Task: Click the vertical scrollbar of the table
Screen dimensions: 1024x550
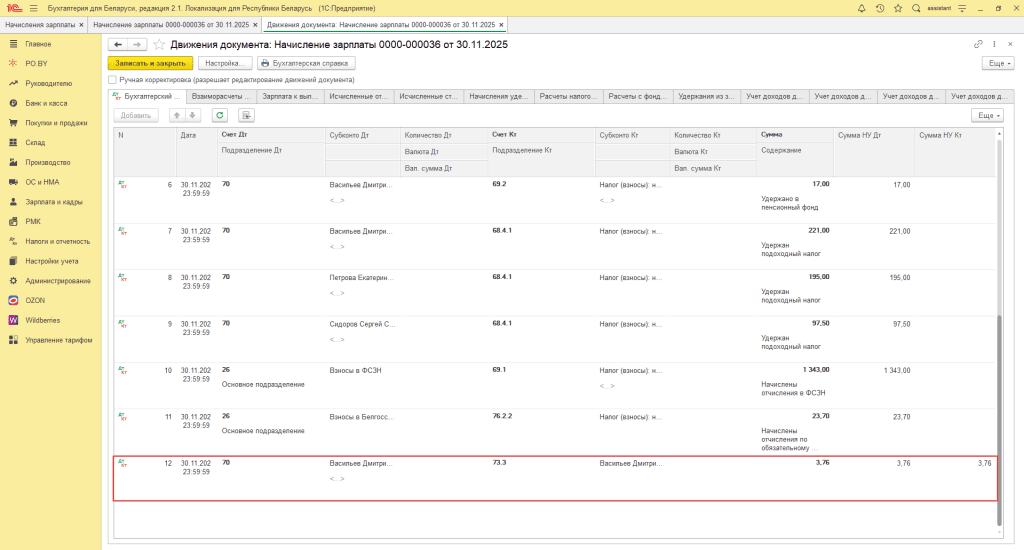Action: [999, 400]
